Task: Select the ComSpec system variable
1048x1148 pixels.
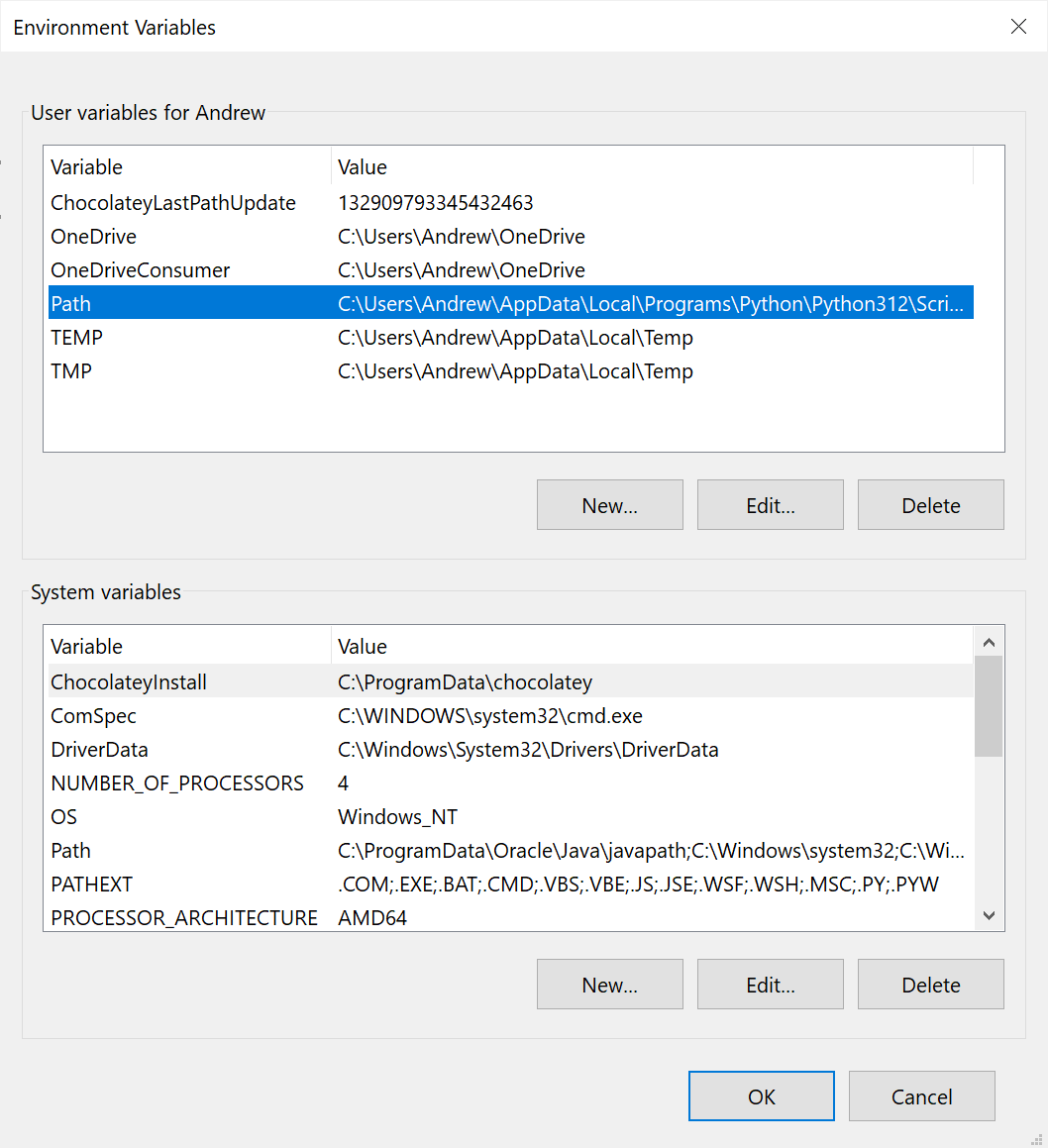Action: [x=94, y=716]
